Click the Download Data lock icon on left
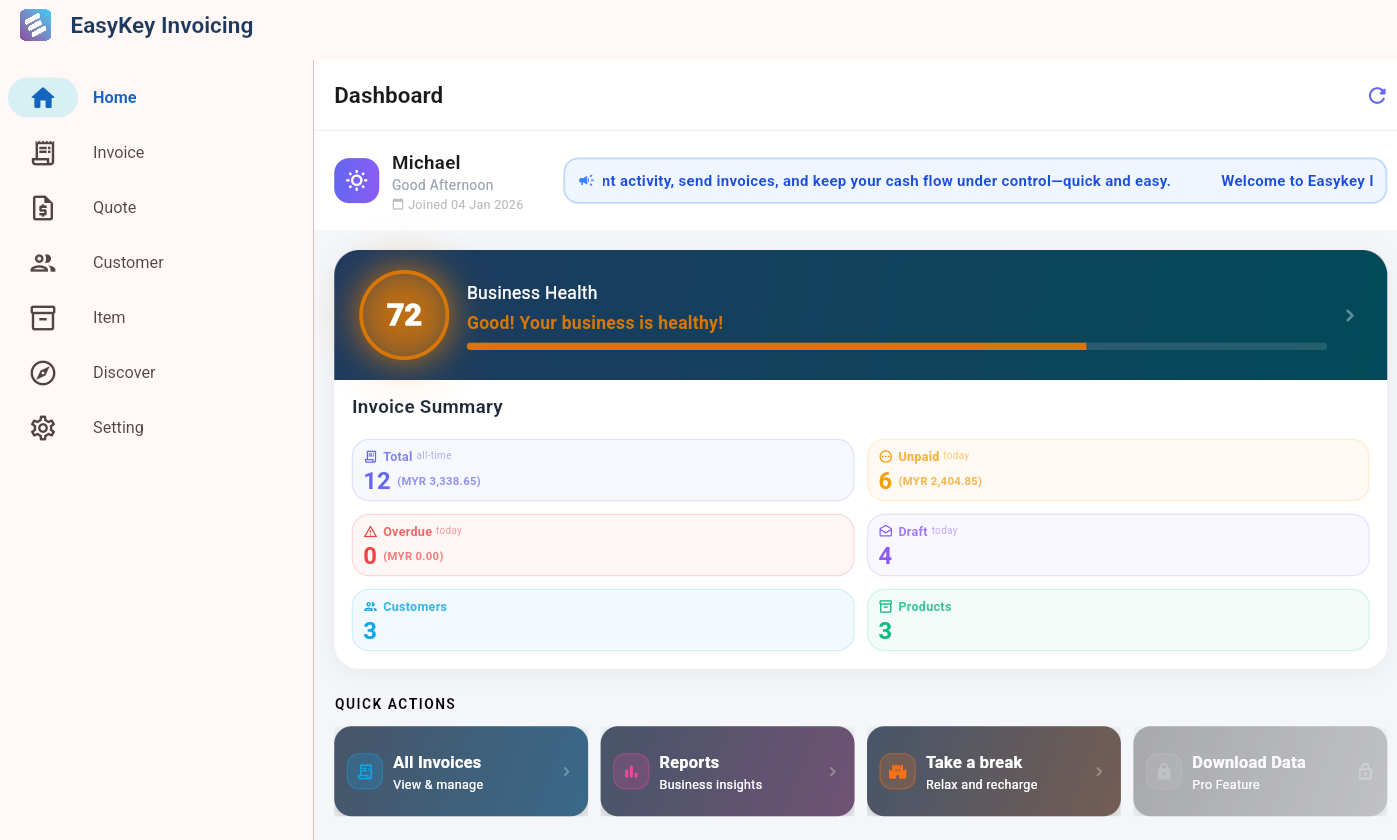This screenshot has width=1397, height=840. point(1164,771)
